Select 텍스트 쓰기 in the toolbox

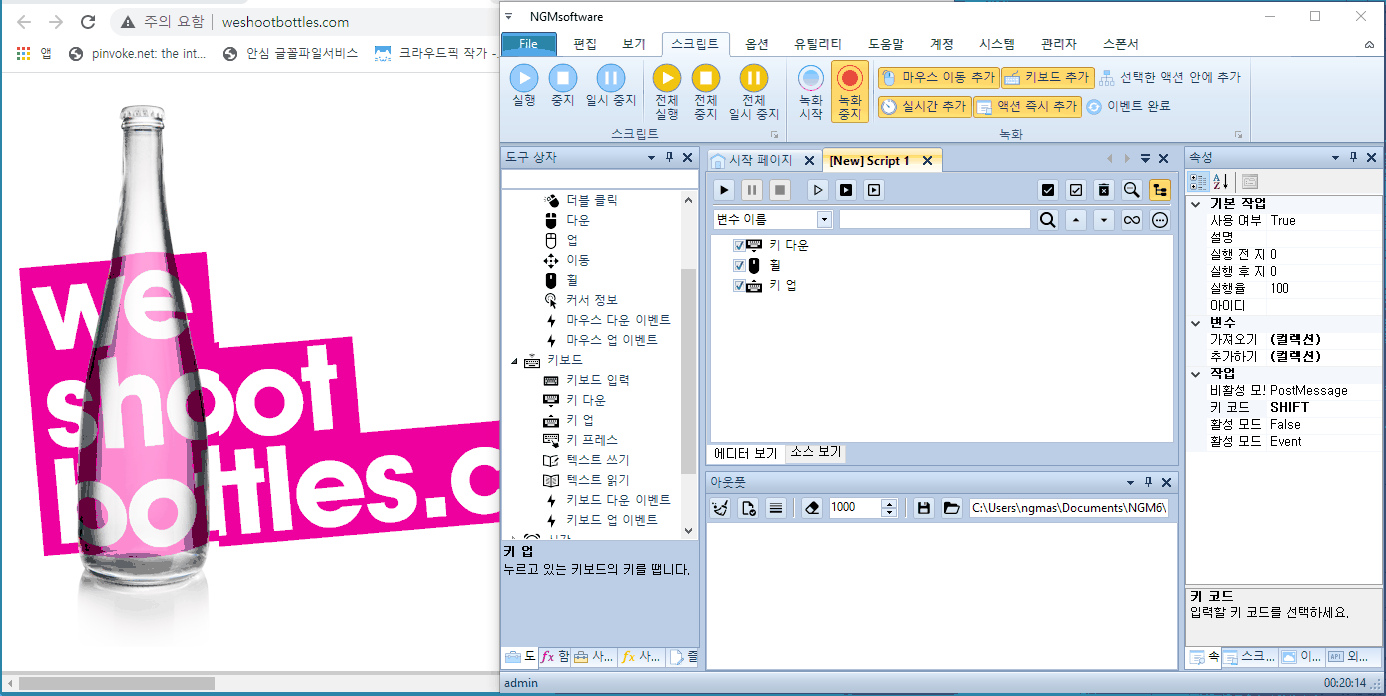pyautogui.click(x=597, y=460)
